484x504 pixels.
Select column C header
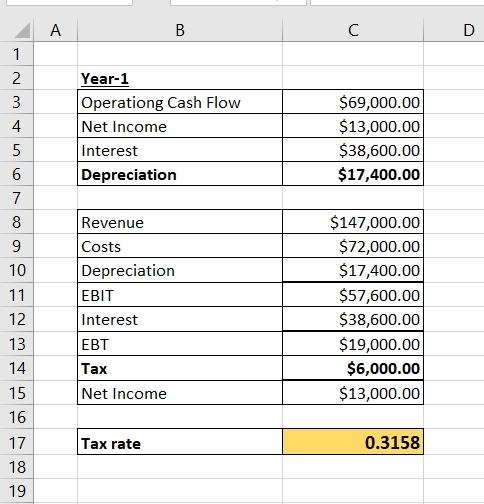[353, 30]
